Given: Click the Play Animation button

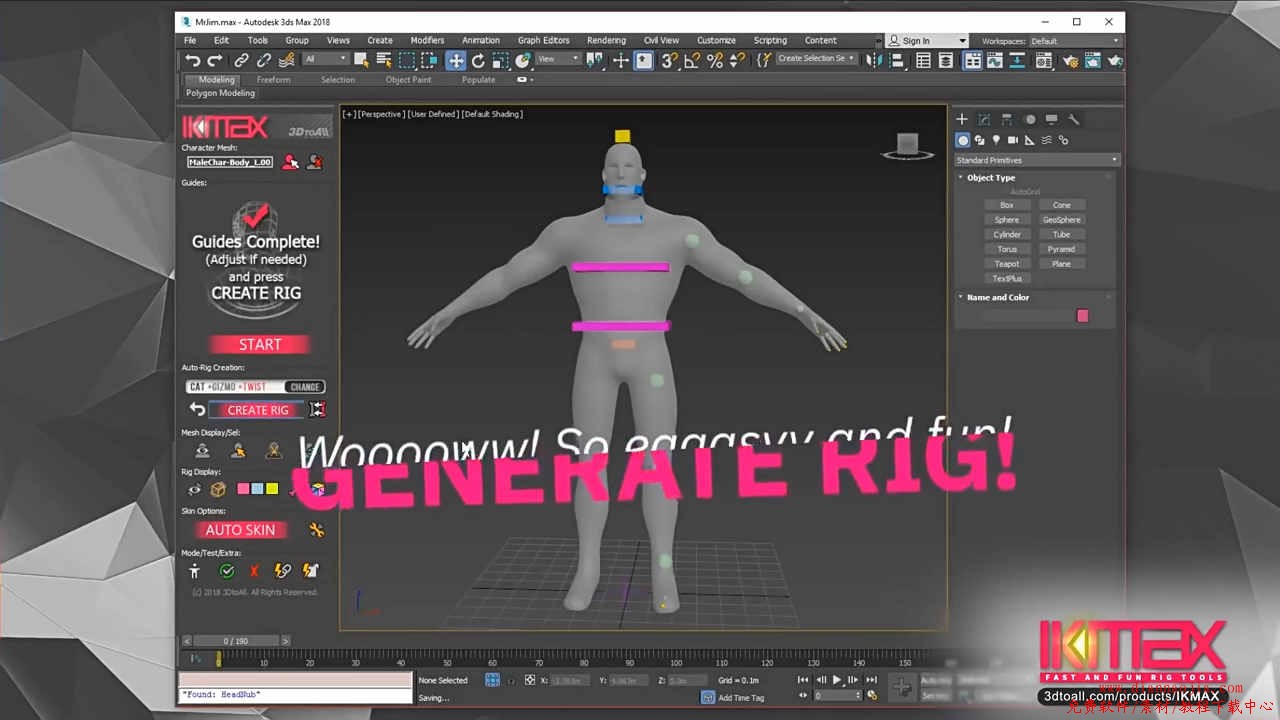Looking at the screenshot, I should point(837,680).
